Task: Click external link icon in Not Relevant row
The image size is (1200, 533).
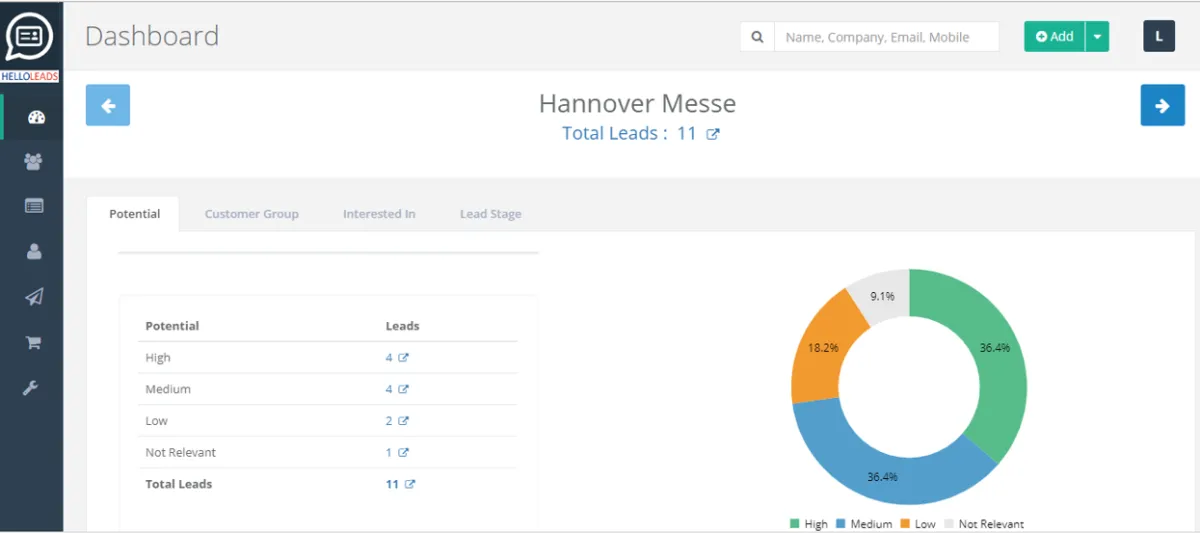Action: [x=404, y=453]
